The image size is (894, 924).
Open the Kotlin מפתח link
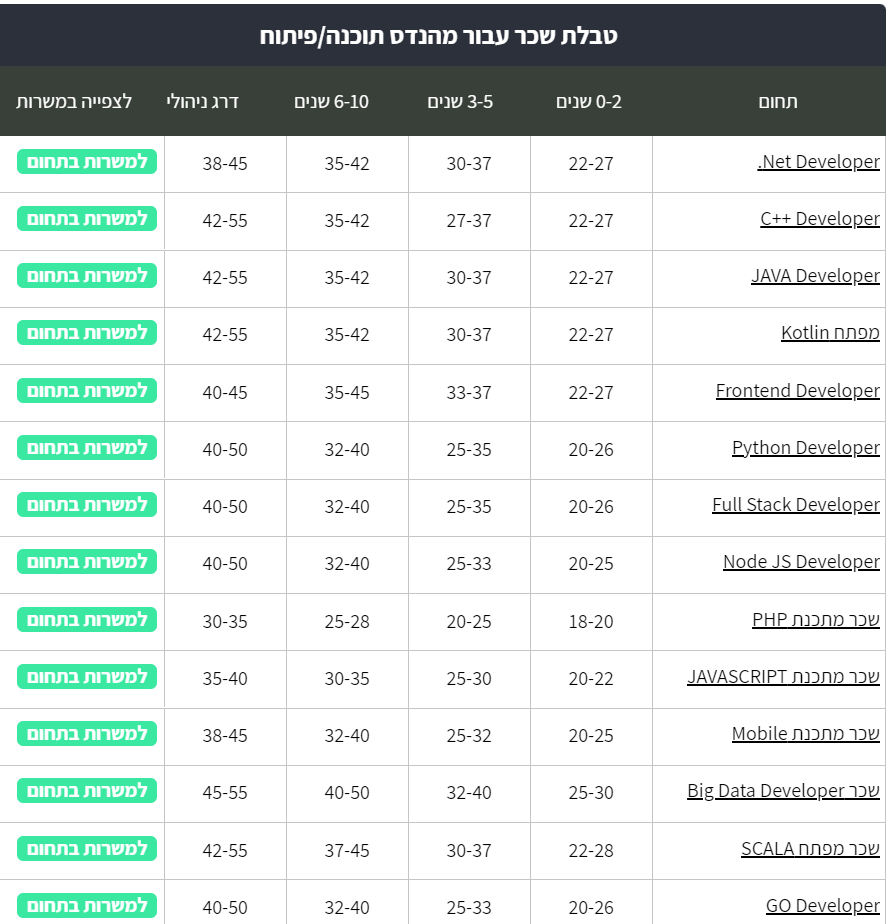pyautogui.click(x=830, y=333)
